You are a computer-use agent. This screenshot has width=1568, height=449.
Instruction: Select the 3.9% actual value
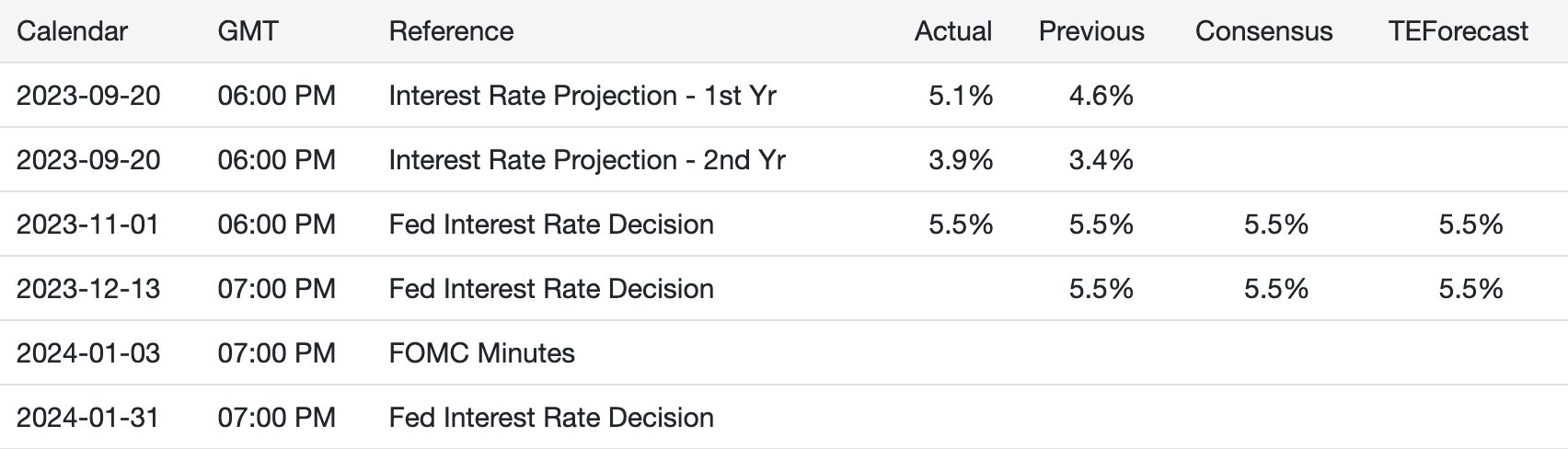pyautogui.click(x=961, y=160)
